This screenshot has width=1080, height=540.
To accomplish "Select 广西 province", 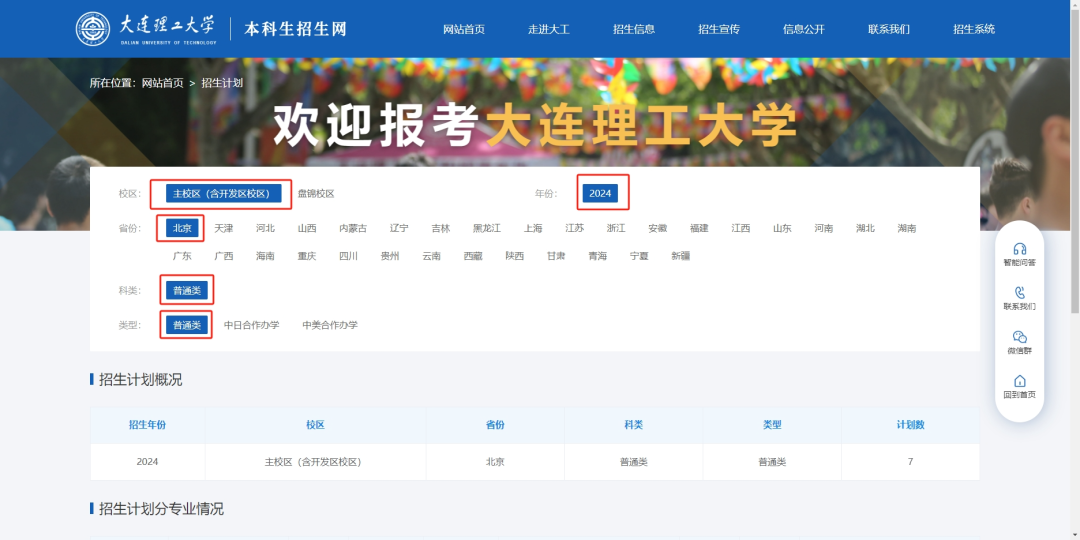I will click(223, 256).
